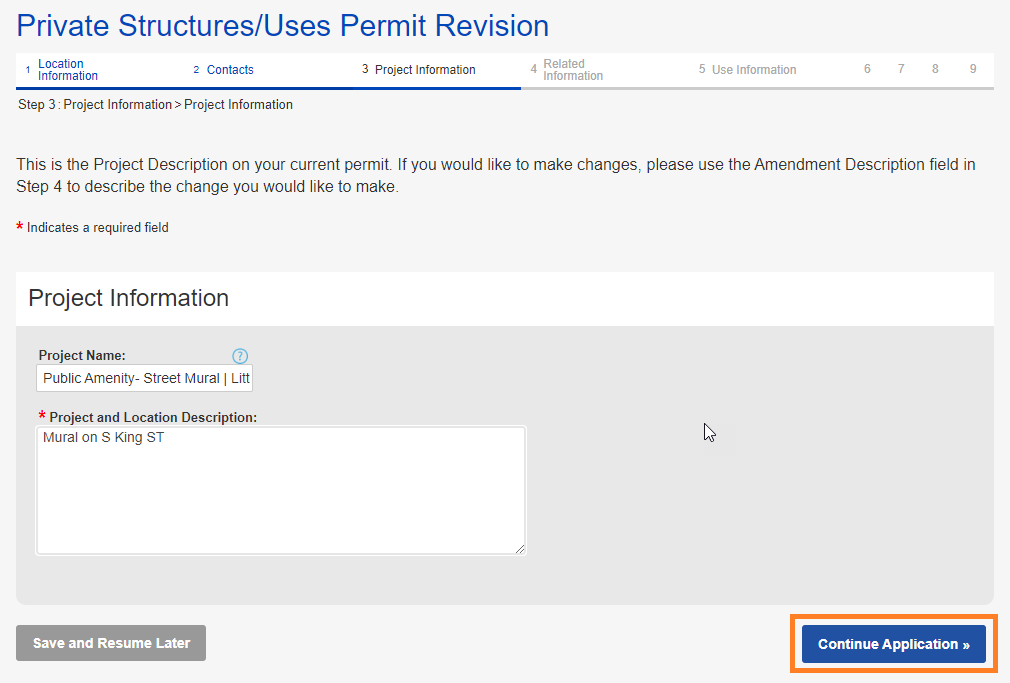Click the Project Information section heading
The height and width of the screenshot is (683, 1010).
129,298
